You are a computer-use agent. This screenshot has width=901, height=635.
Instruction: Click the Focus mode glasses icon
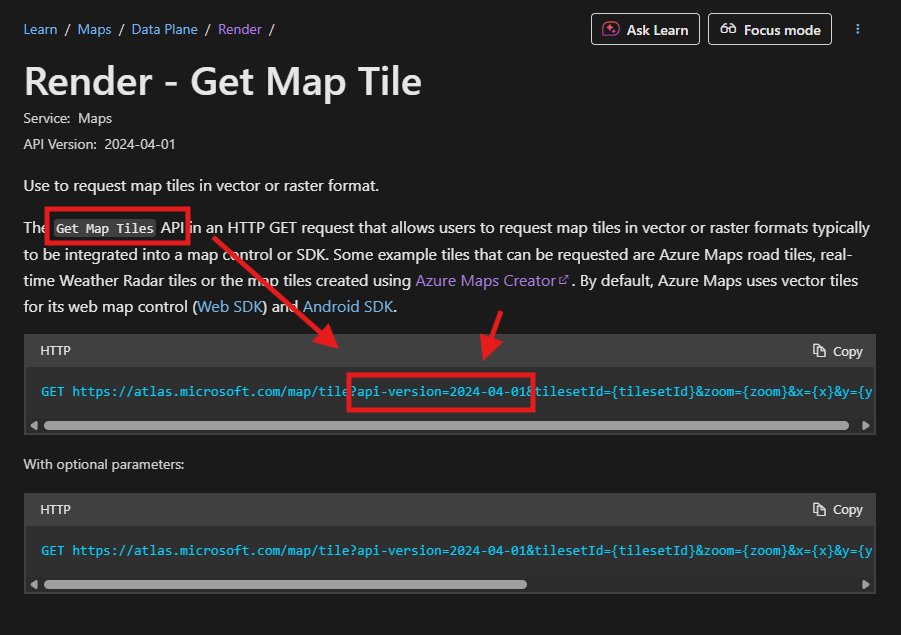click(728, 29)
